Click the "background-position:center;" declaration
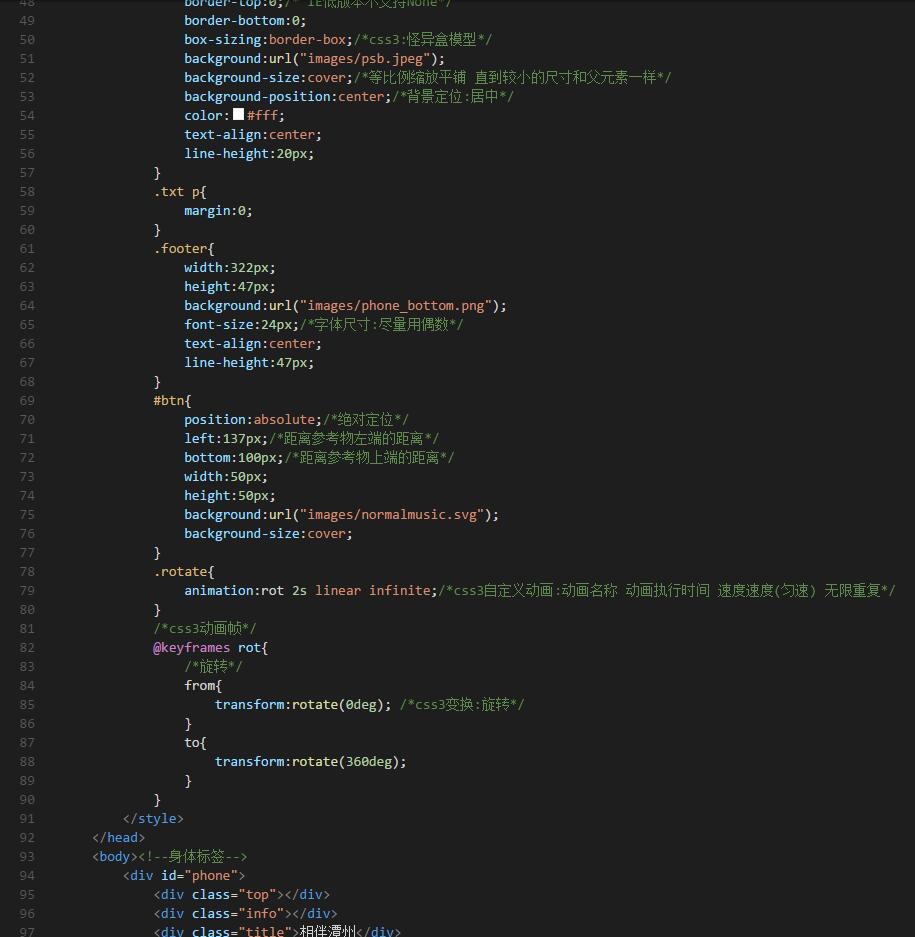Image resolution: width=915 pixels, height=937 pixels. coord(287,97)
